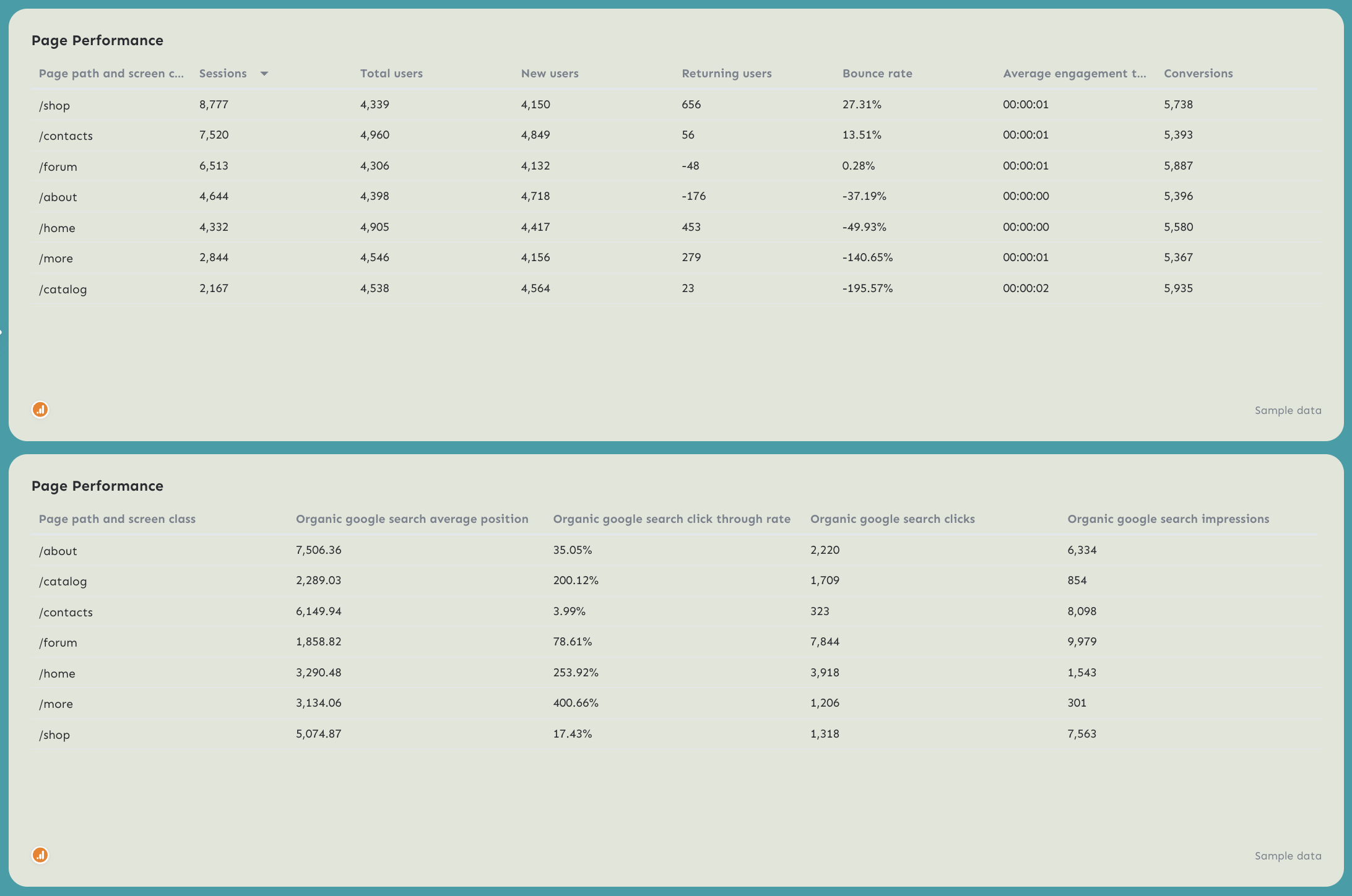Open the Sessions sort dropdown arrow
The width and height of the screenshot is (1352, 896).
pyautogui.click(x=264, y=73)
